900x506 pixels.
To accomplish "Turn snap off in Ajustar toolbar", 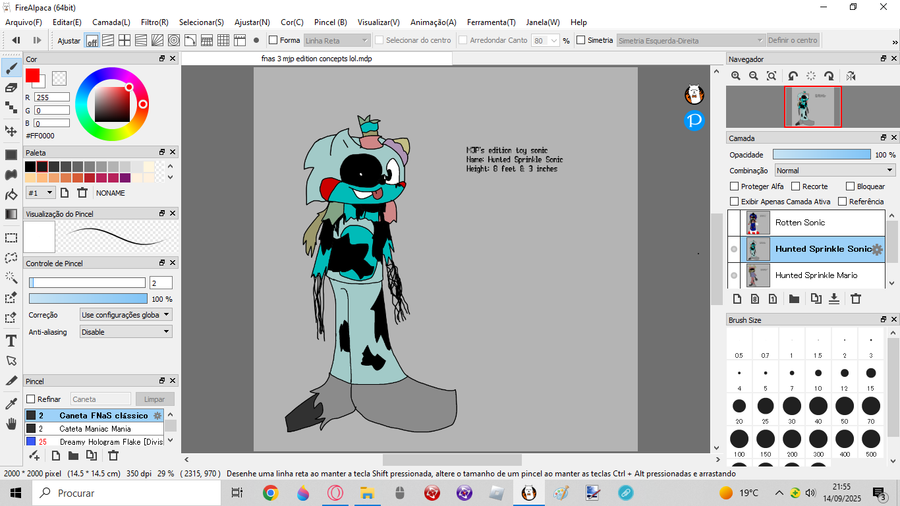I will point(92,41).
